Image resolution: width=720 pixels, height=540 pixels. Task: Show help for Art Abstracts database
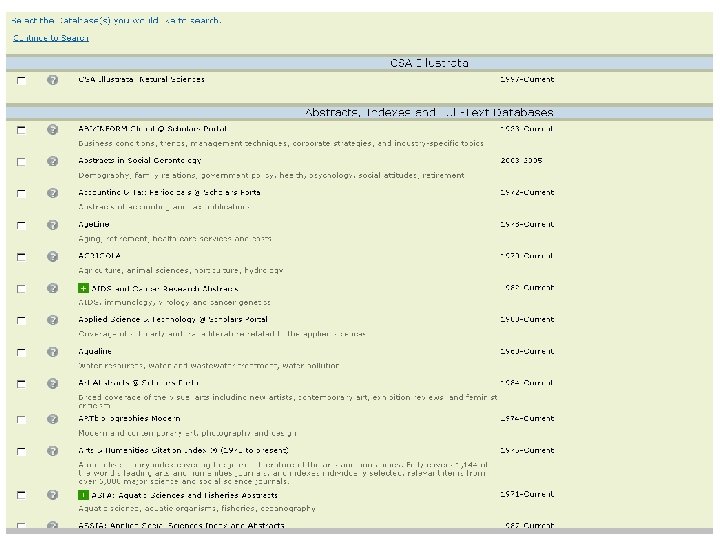coord(52,383)
